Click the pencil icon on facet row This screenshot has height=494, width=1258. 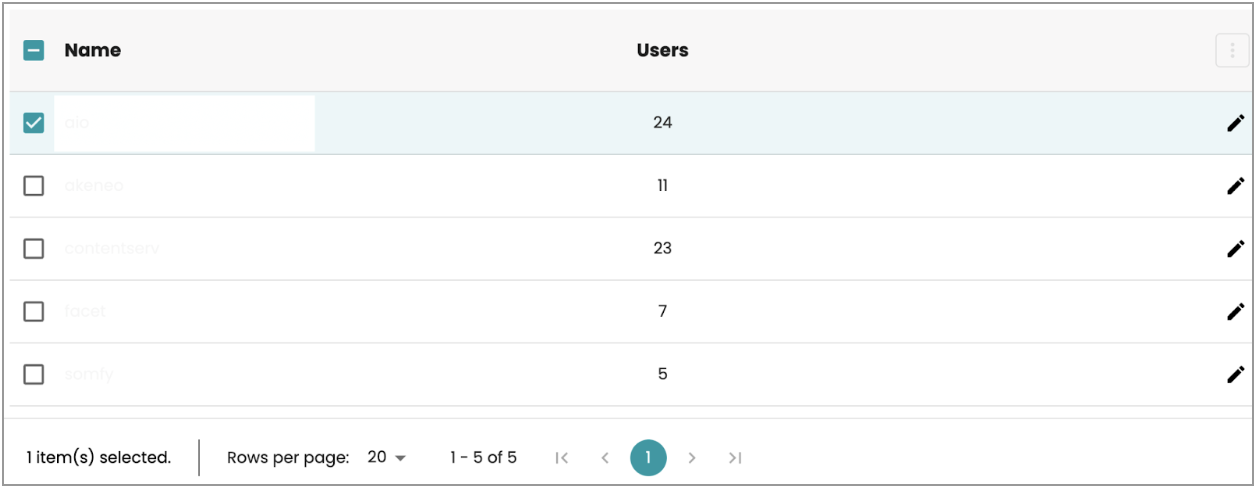coord(1236,311)
